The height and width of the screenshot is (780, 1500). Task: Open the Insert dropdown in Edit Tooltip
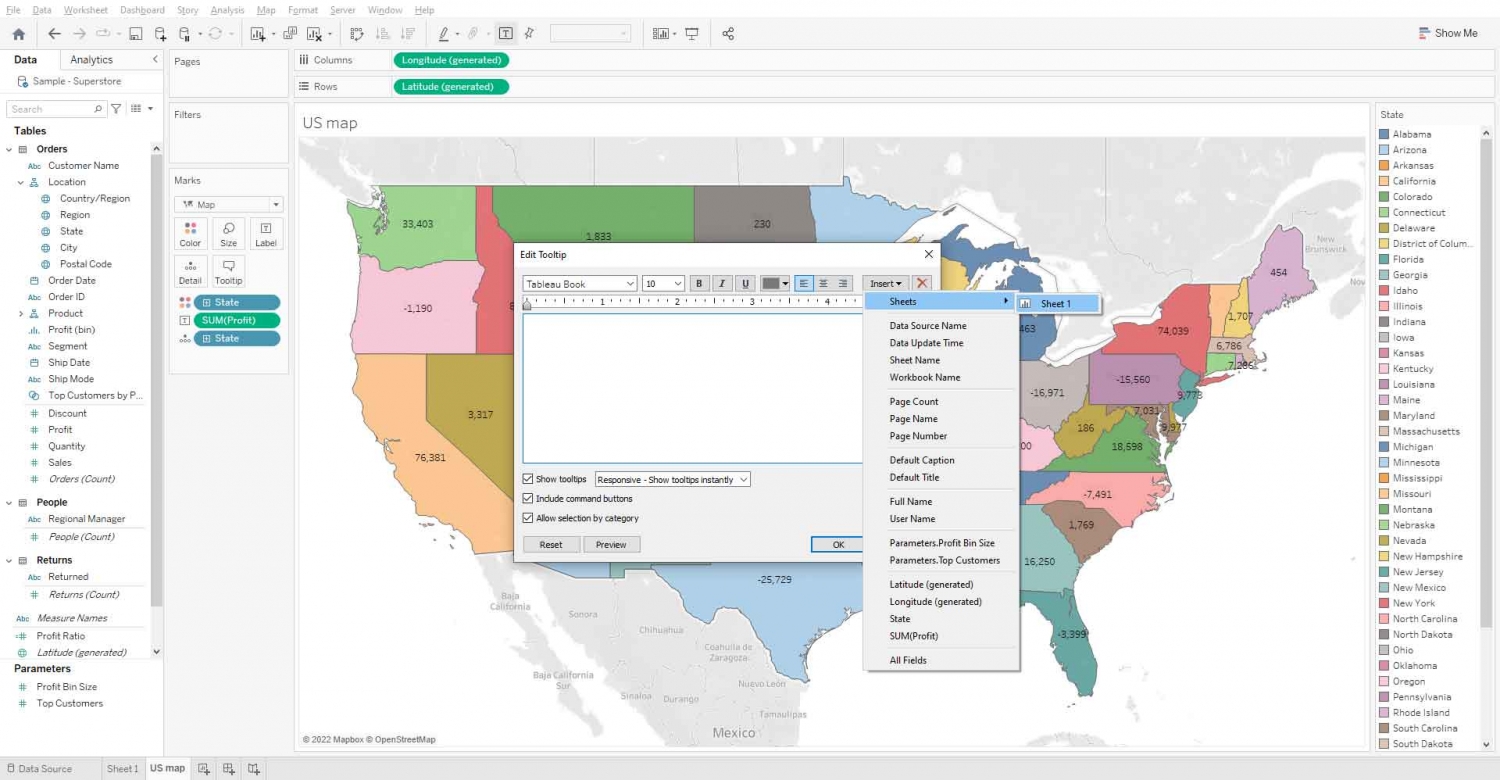(884, 283)
